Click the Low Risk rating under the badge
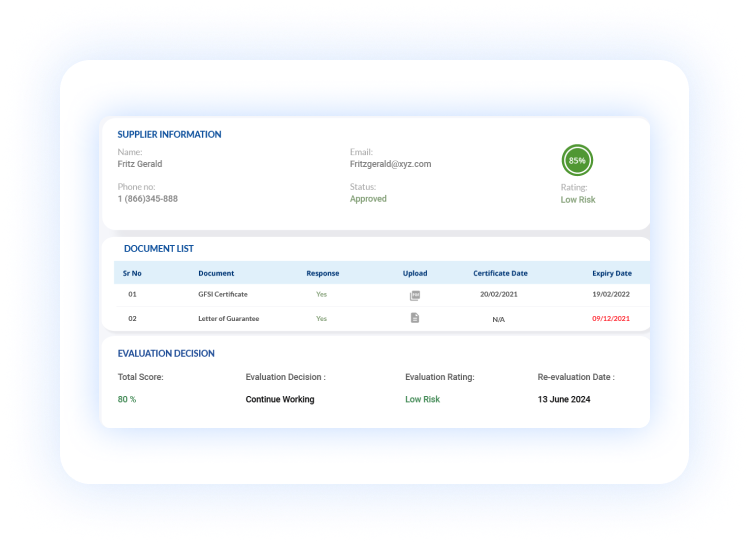Viewport: 749px width, 544px height. tap(578, 200)
